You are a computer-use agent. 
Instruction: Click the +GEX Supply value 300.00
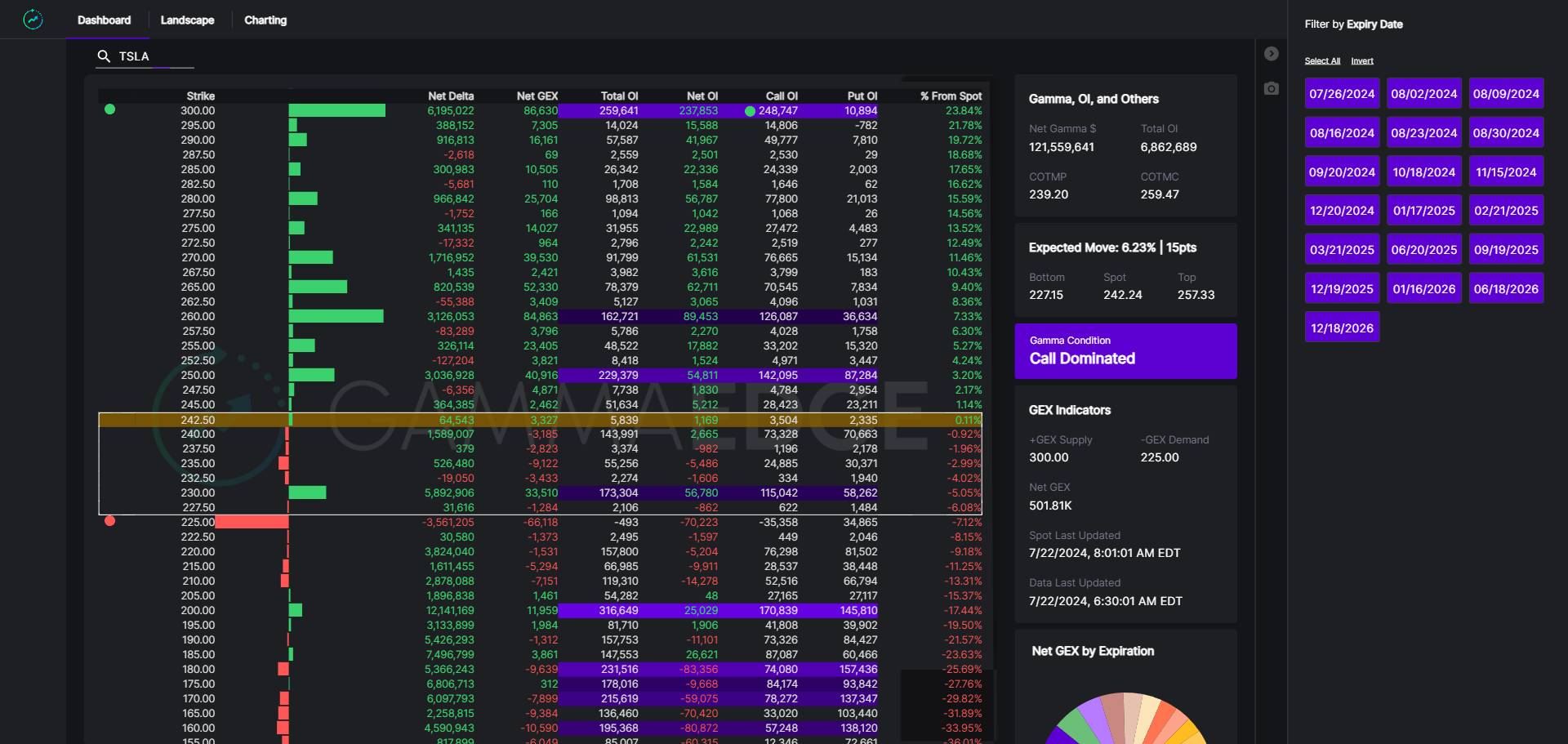1049,457
